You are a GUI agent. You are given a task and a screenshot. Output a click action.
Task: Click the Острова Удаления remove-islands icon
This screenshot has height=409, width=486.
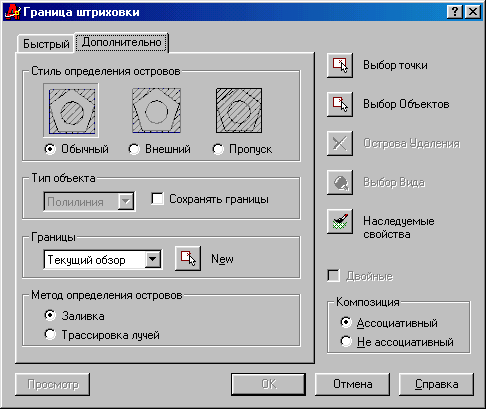point(340,143)
